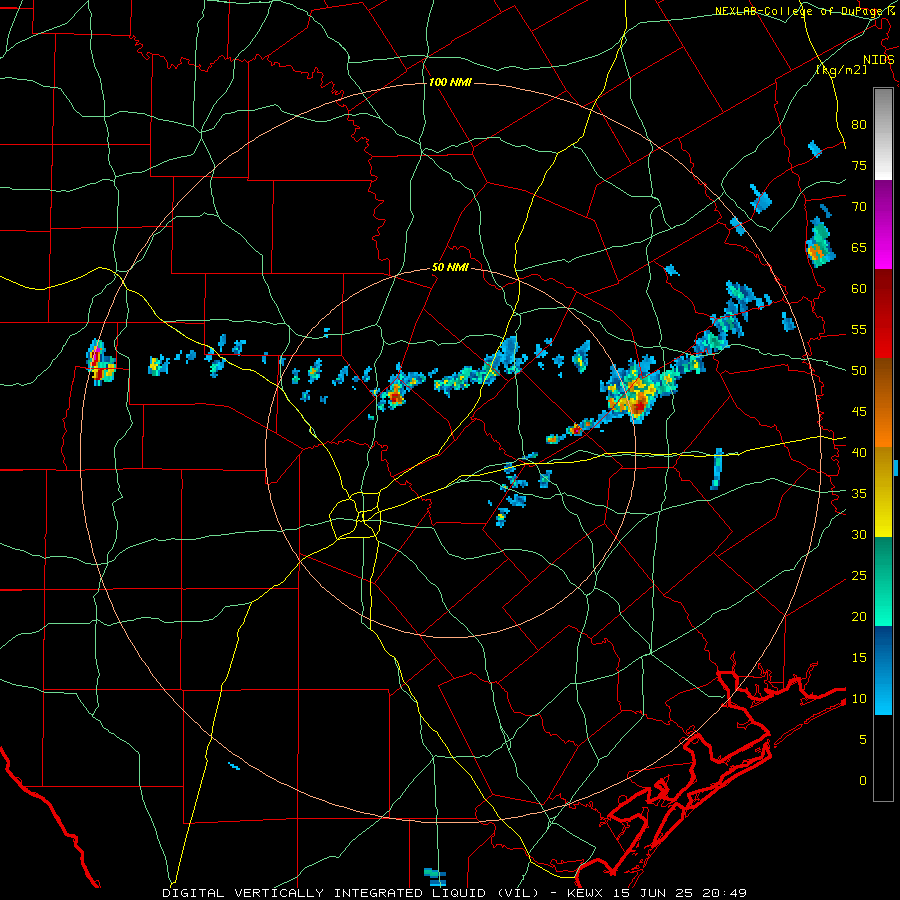The height and width of the screenshot is (900, 900).
Task: Select the red segment of the color bar
Action: (883, 314)
